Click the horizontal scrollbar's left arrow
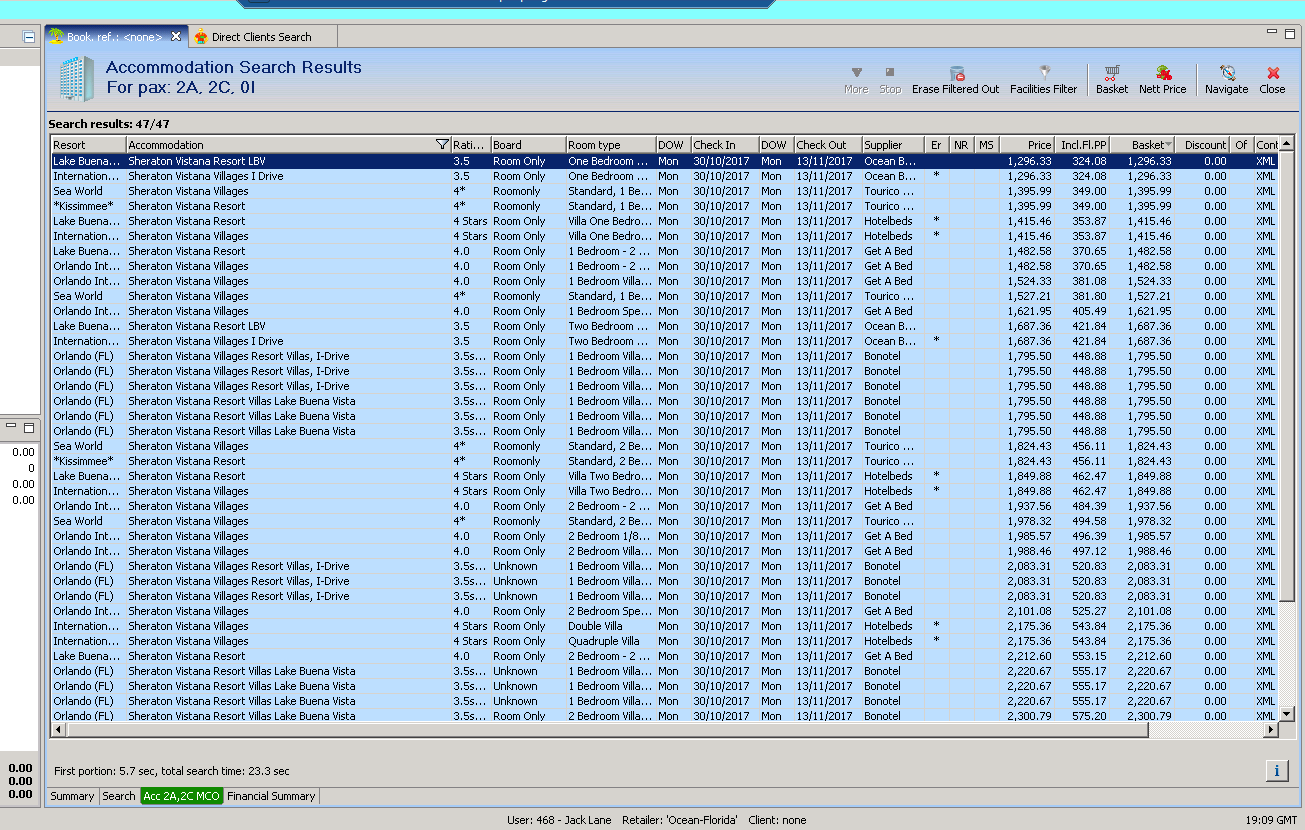 pos(57,730)
